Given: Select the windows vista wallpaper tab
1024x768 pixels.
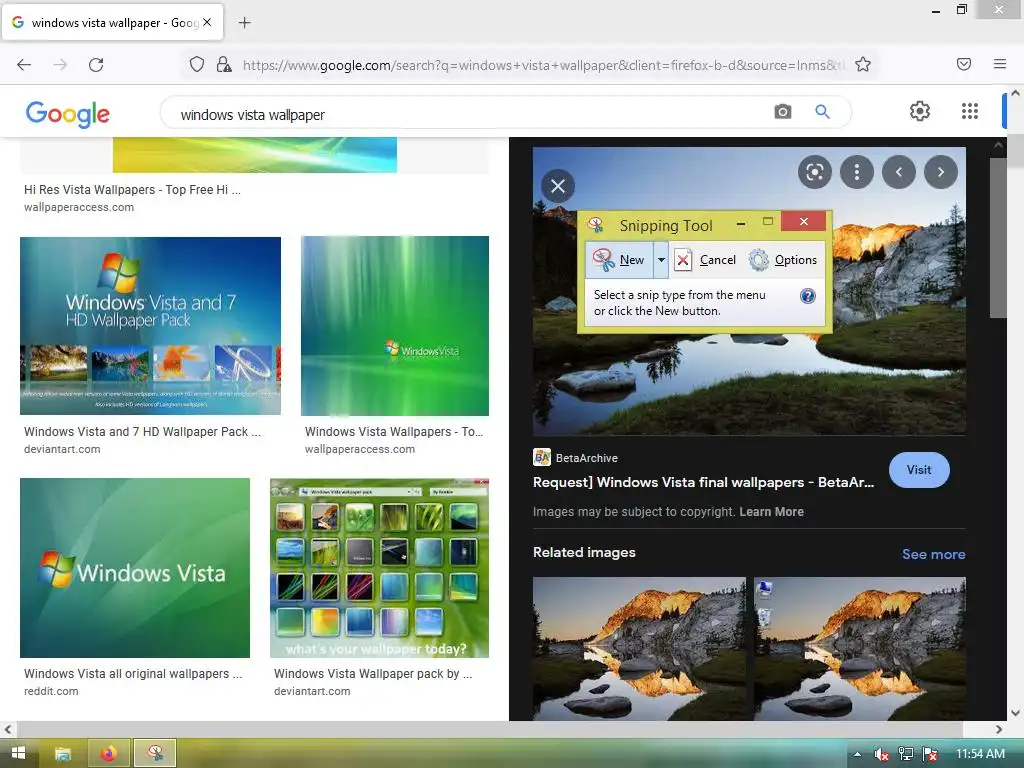Looking at the screenshot, I should point(112,22).
